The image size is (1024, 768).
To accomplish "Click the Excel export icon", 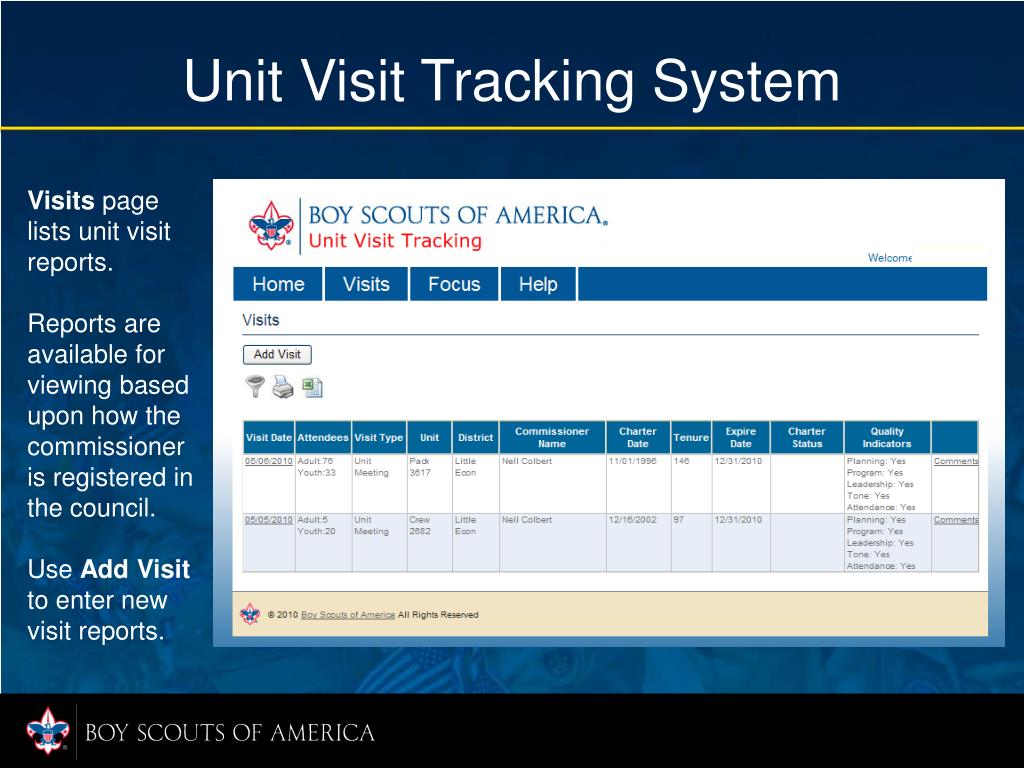I will point(312,387).
